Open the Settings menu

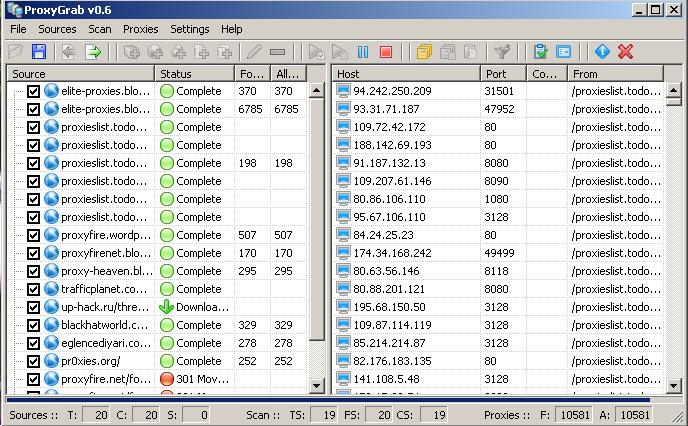[x=190, y=29]
